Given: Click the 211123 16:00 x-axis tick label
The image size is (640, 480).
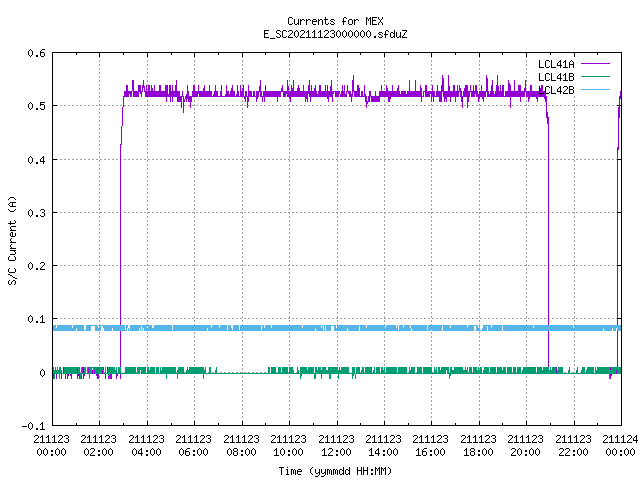Looking at the screenshot, I should [x=431, y=446].
